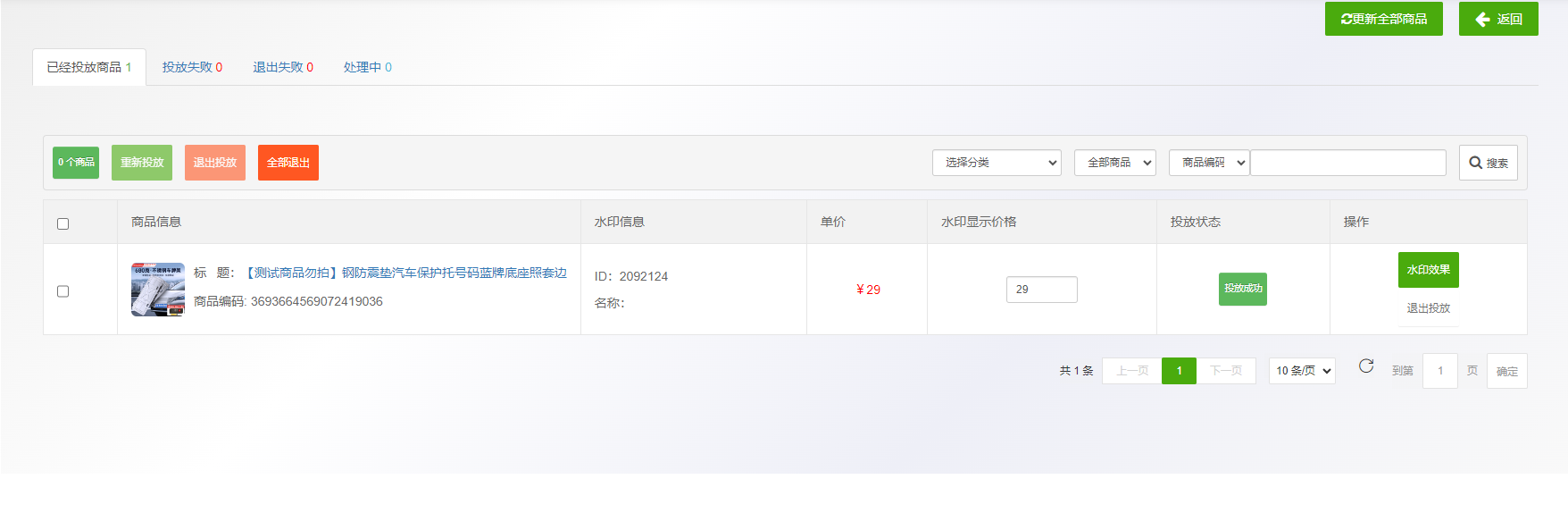The image size is (1568, 513).
Task: Click 更新全部商品 refresh button
Action: pos(1383,19)
